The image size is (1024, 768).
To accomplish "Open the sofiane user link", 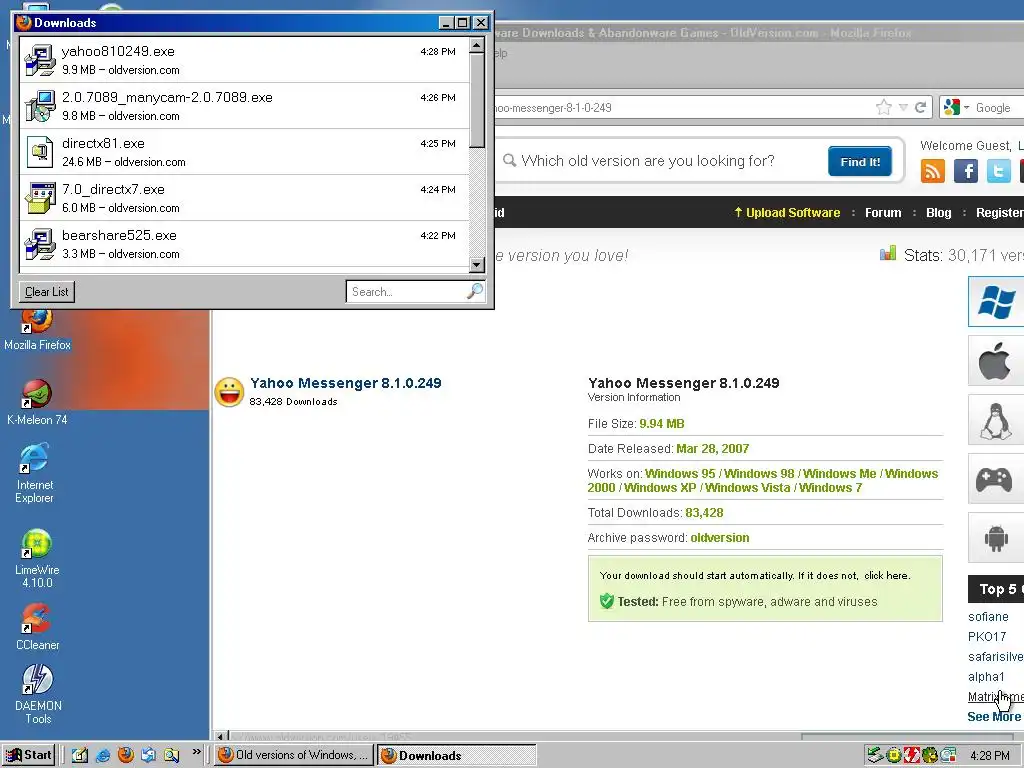I will [x=988, y=616].
